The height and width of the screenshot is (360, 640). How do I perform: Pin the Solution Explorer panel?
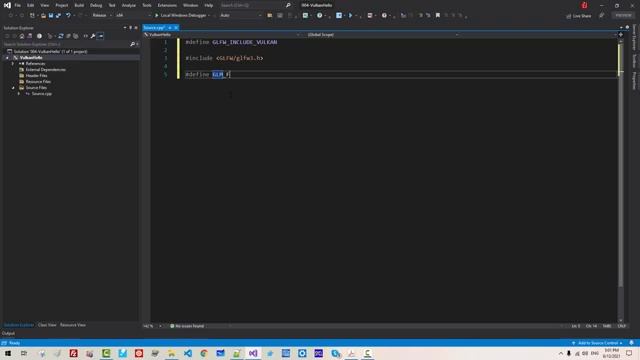[x=131, y=28]
